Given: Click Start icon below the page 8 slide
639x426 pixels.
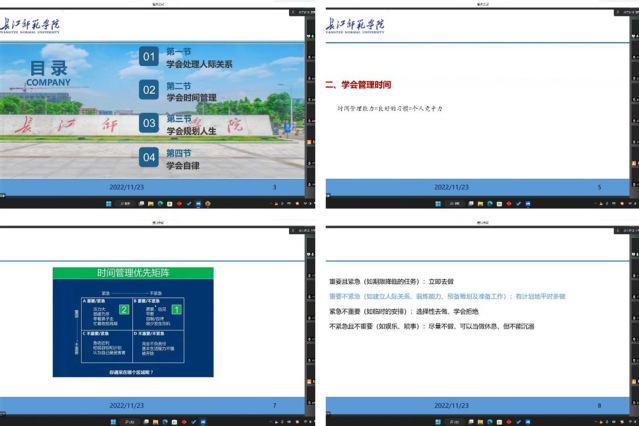Looking at the screenshot, I should (438, 421).
